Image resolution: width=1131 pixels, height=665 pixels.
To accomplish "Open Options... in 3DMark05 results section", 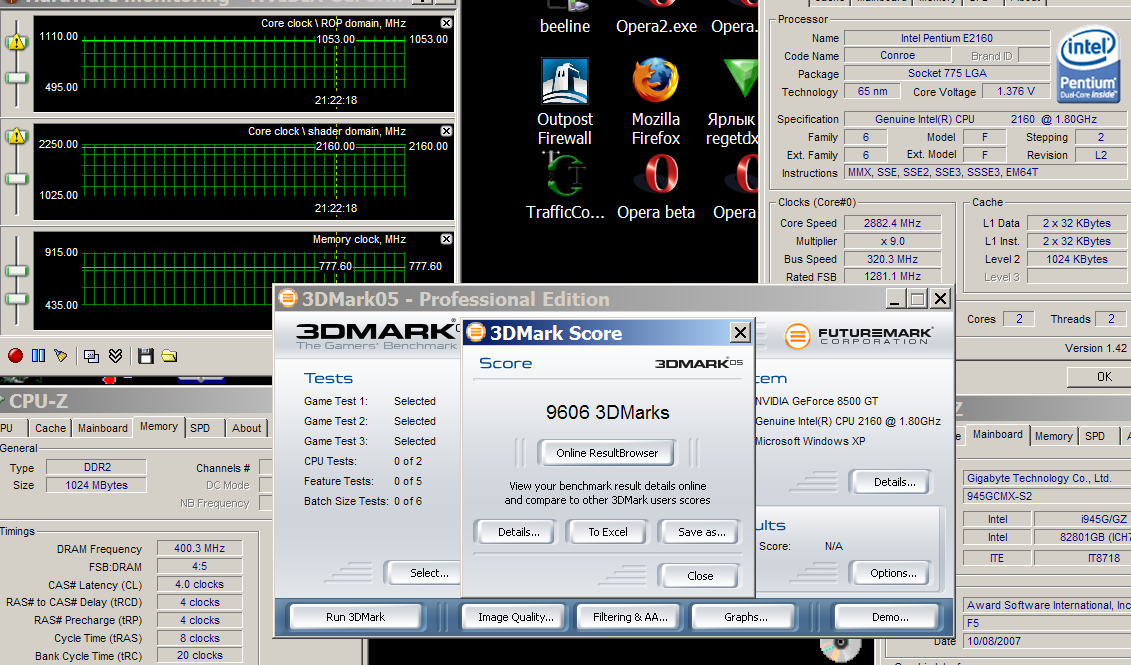I will pyautogui.click(x=893, y=573).
